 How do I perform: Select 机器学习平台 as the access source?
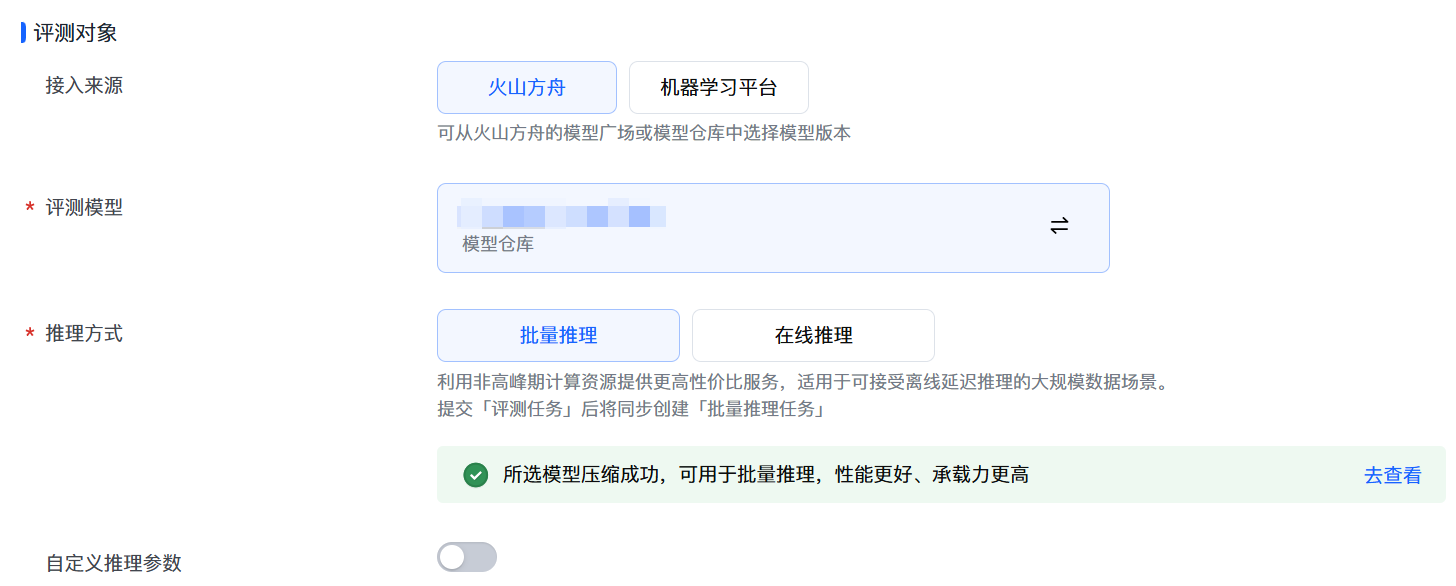tap(719, 87)
